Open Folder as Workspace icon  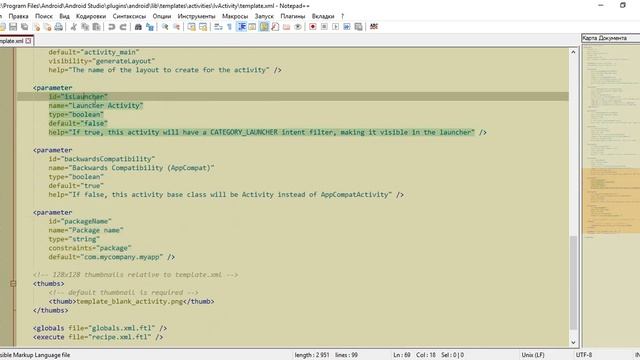point(287,27)
